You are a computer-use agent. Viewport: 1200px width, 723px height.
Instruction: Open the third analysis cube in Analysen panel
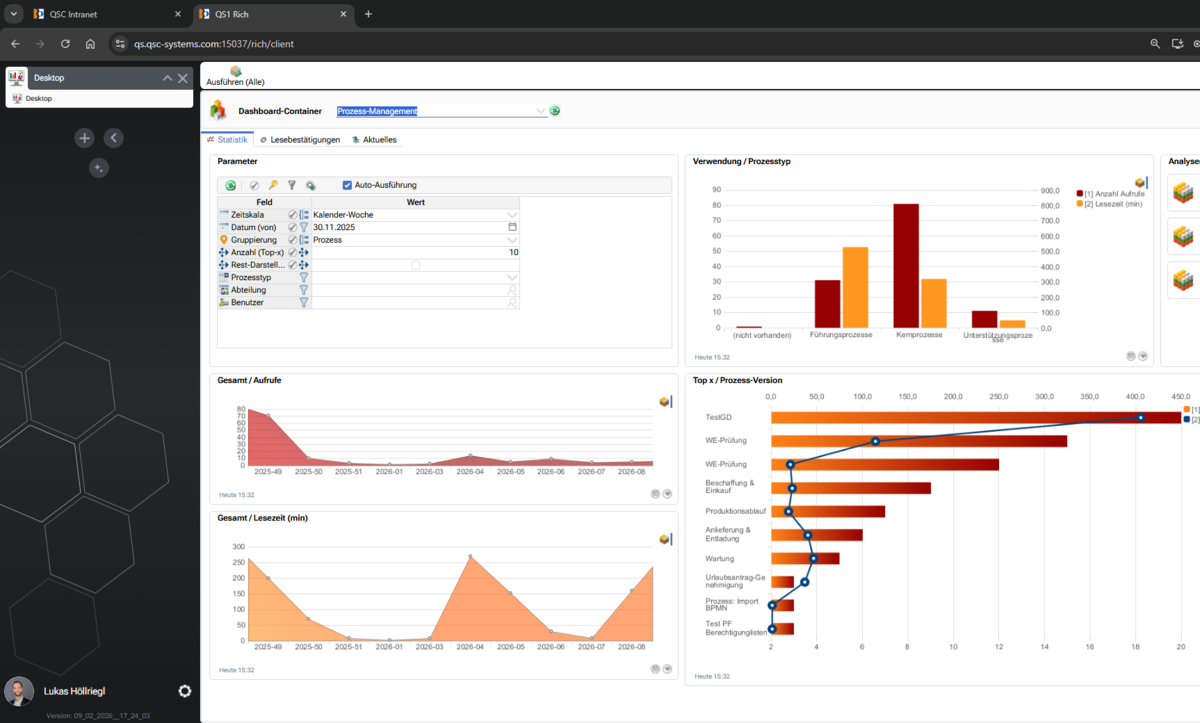1185,280
